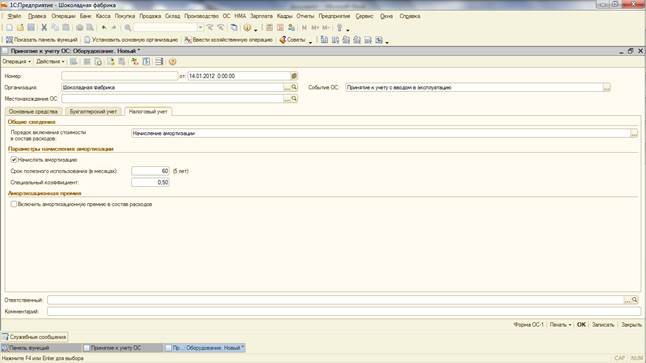The width and height of the screenshot is (646, 363).
Task: Click in the Комментарий input field
Action: [344, 311]
